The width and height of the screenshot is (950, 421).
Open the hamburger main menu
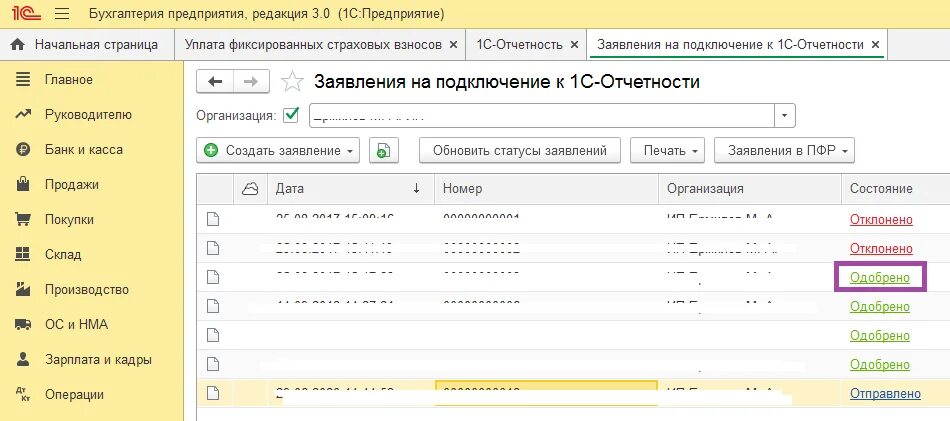coord(62,13)
